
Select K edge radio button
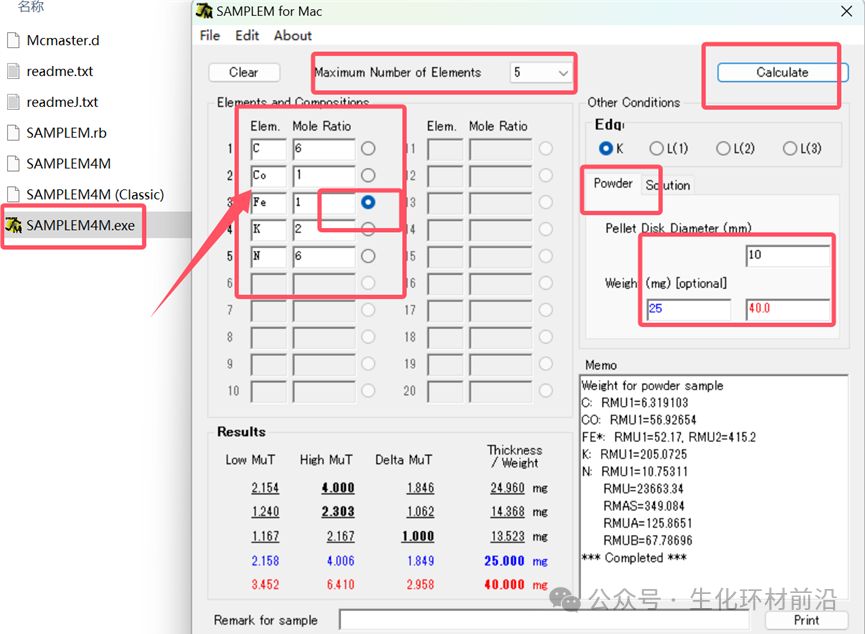click(x=606, y=148)
